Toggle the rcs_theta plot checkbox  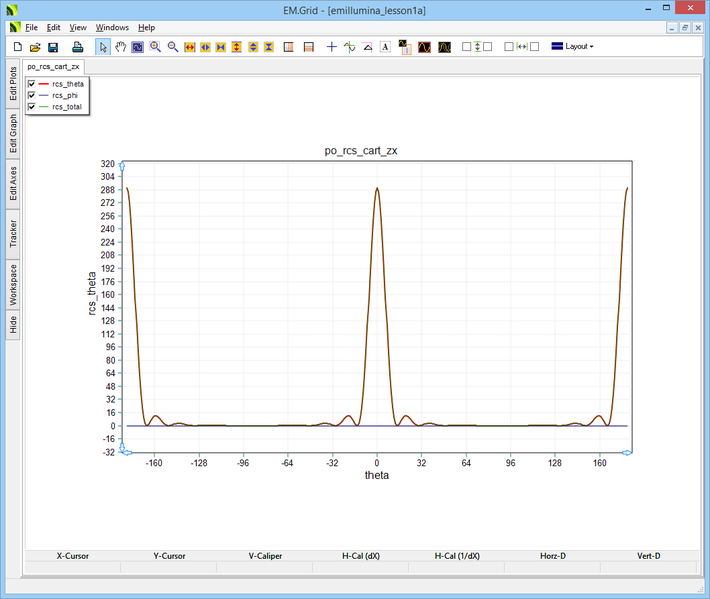pos(32,84)
